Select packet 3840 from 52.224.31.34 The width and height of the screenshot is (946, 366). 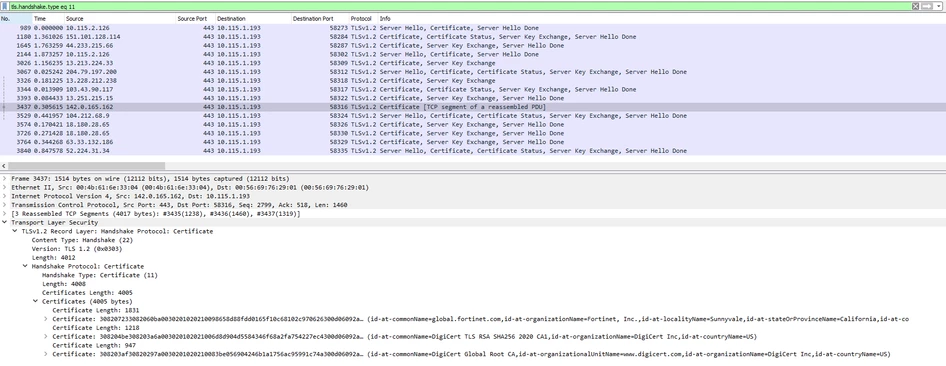(x=472, y=151)
